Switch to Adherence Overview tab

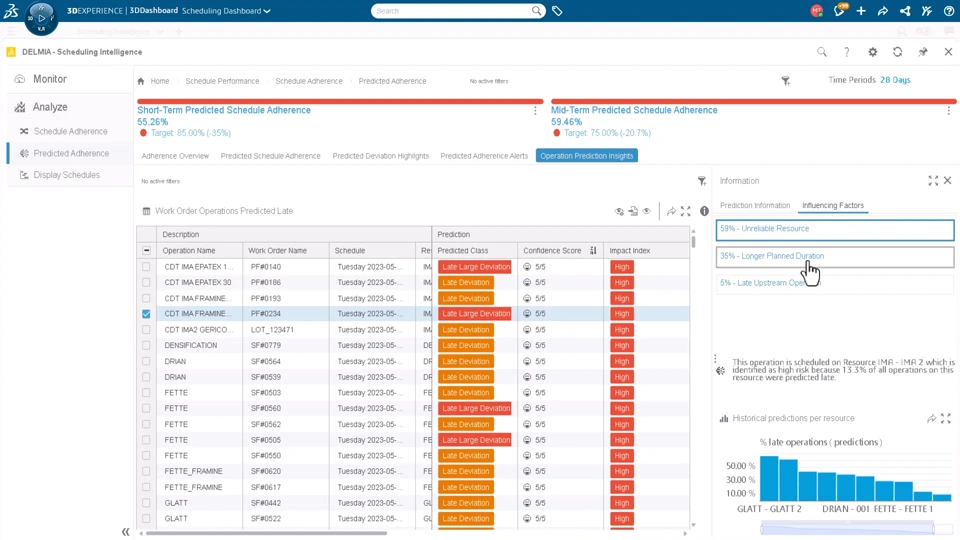(175, 156)
